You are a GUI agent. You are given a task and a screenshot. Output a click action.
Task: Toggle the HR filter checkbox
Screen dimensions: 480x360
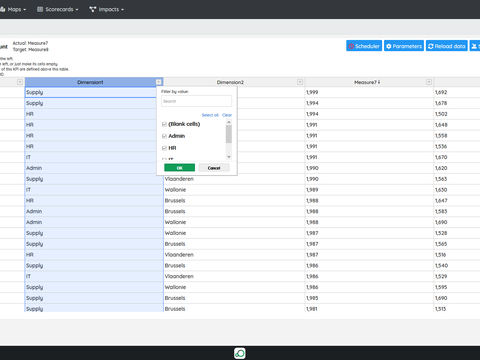pyautogui.click(x=164, y=148)
